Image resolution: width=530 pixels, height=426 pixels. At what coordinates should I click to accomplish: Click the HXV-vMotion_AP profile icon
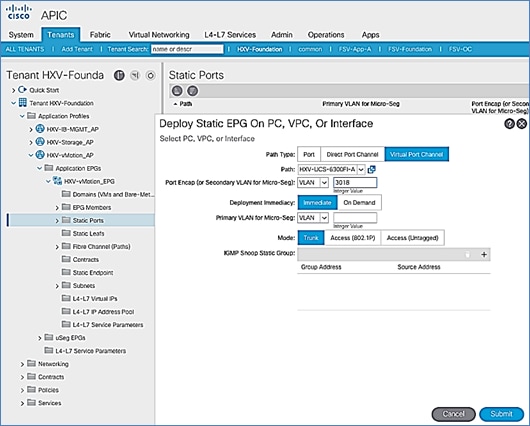(40, 155)
